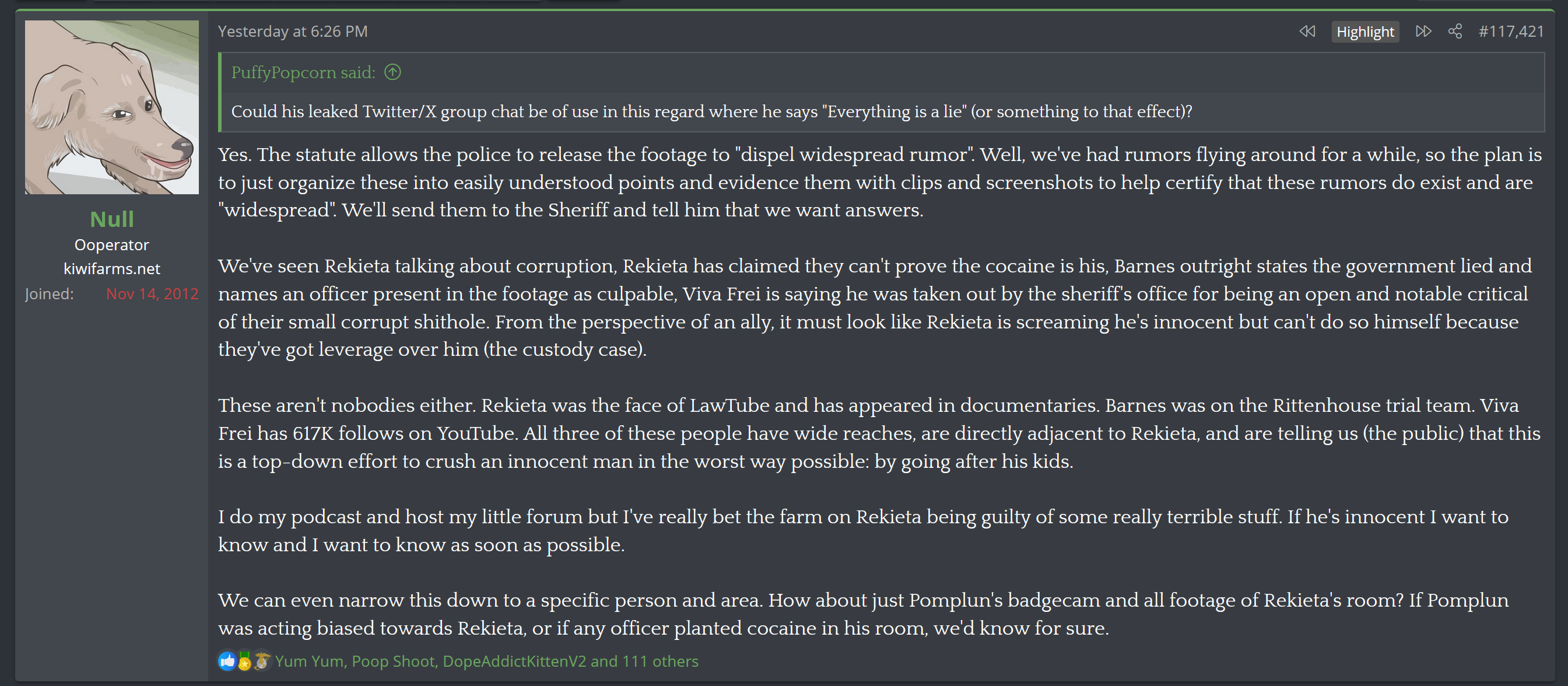The width and height of the screenshot is (1568, 686).
Task: Click the blue thumbs-up reaction icon
Action: coord(227,661)
